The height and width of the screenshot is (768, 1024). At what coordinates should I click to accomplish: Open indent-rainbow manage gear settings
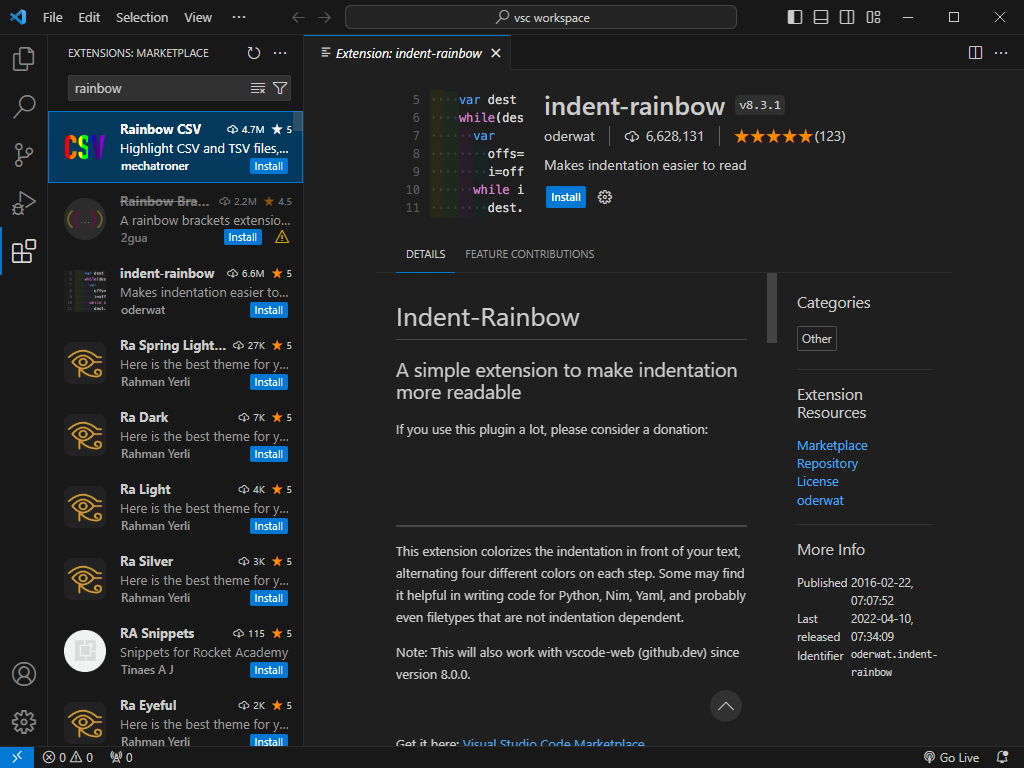(x=605, y=197)
